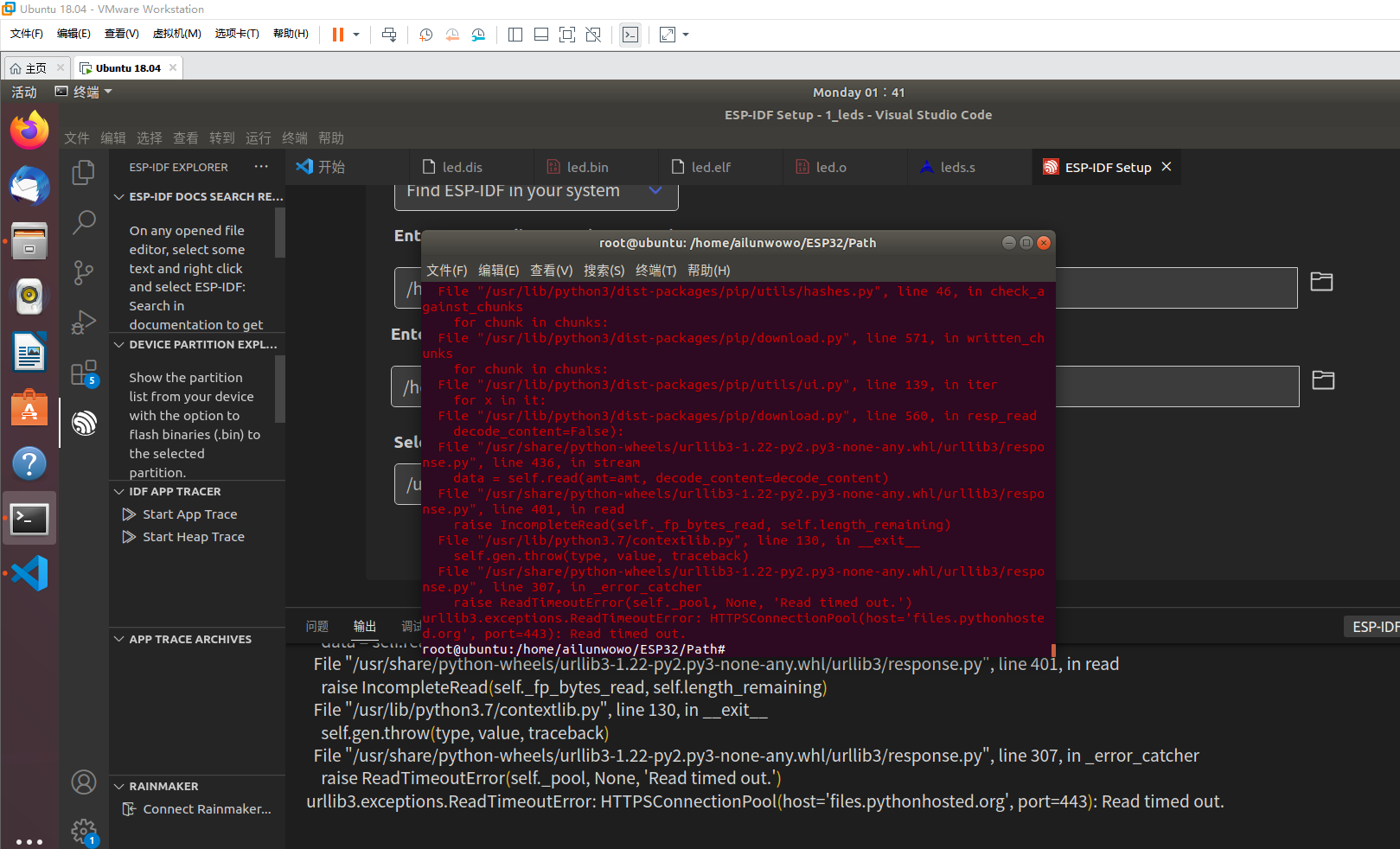Open 输出 panel tab
The image size is (1400, 849).
coord(365,626)
